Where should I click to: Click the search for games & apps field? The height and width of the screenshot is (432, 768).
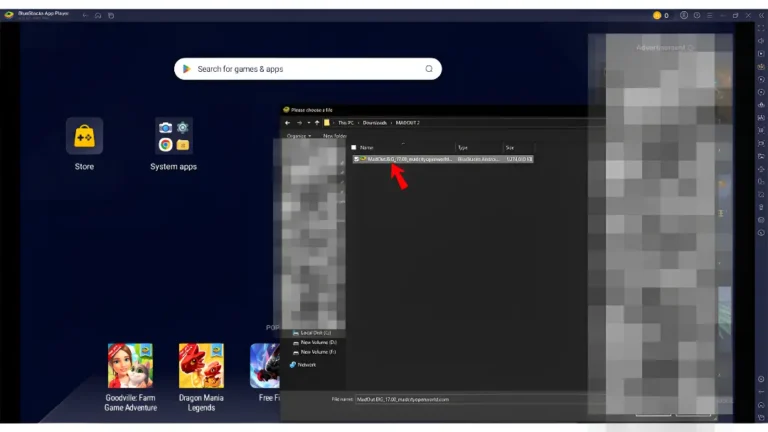300,69
